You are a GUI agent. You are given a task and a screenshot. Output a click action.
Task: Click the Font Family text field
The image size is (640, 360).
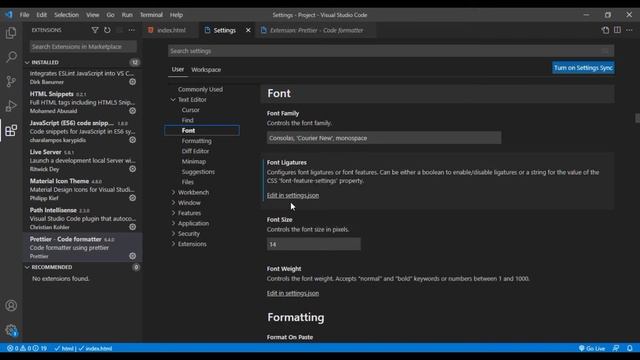click(384, 138)
